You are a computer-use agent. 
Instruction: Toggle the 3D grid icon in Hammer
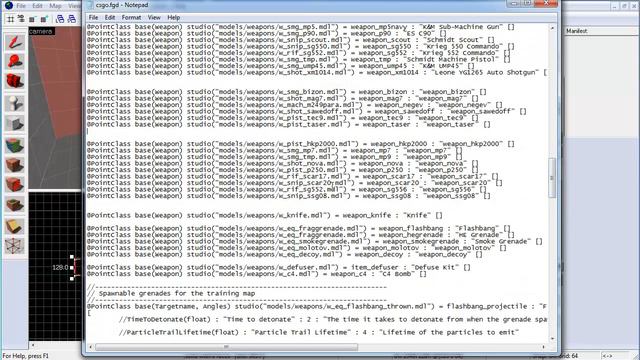21,19
